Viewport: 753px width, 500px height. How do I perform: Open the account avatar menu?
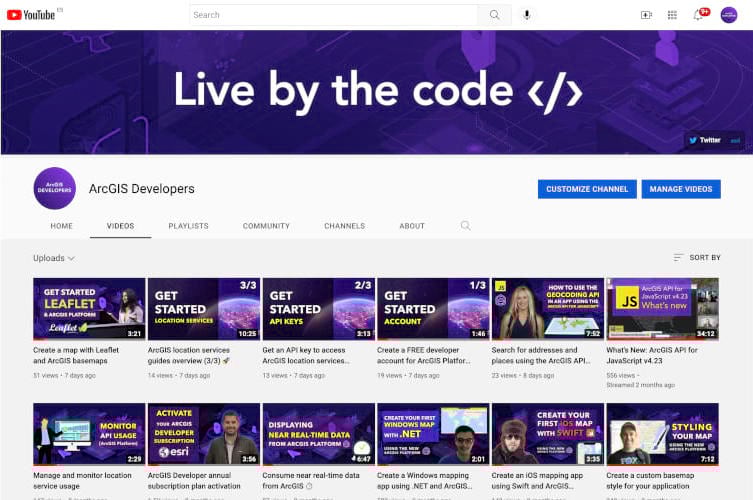click(x=729, y=15)
